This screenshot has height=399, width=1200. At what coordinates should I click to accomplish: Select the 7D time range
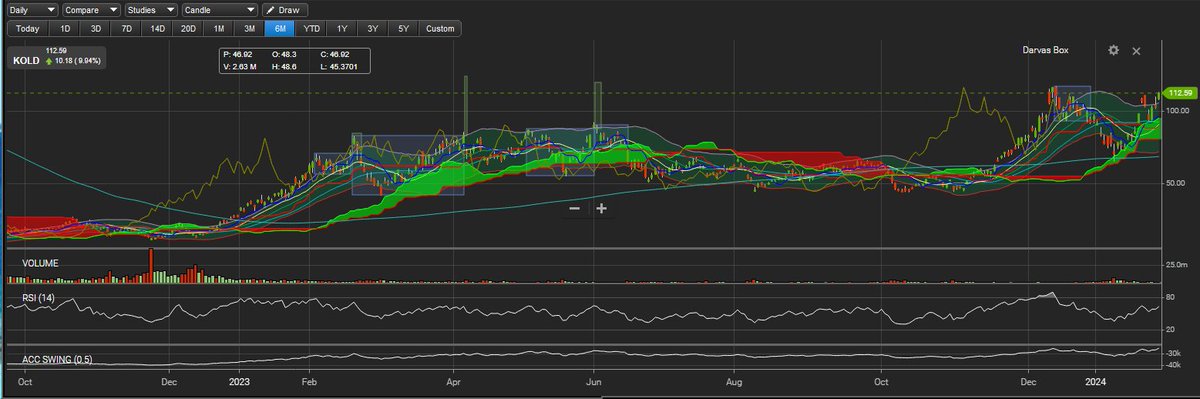(126, 28)
